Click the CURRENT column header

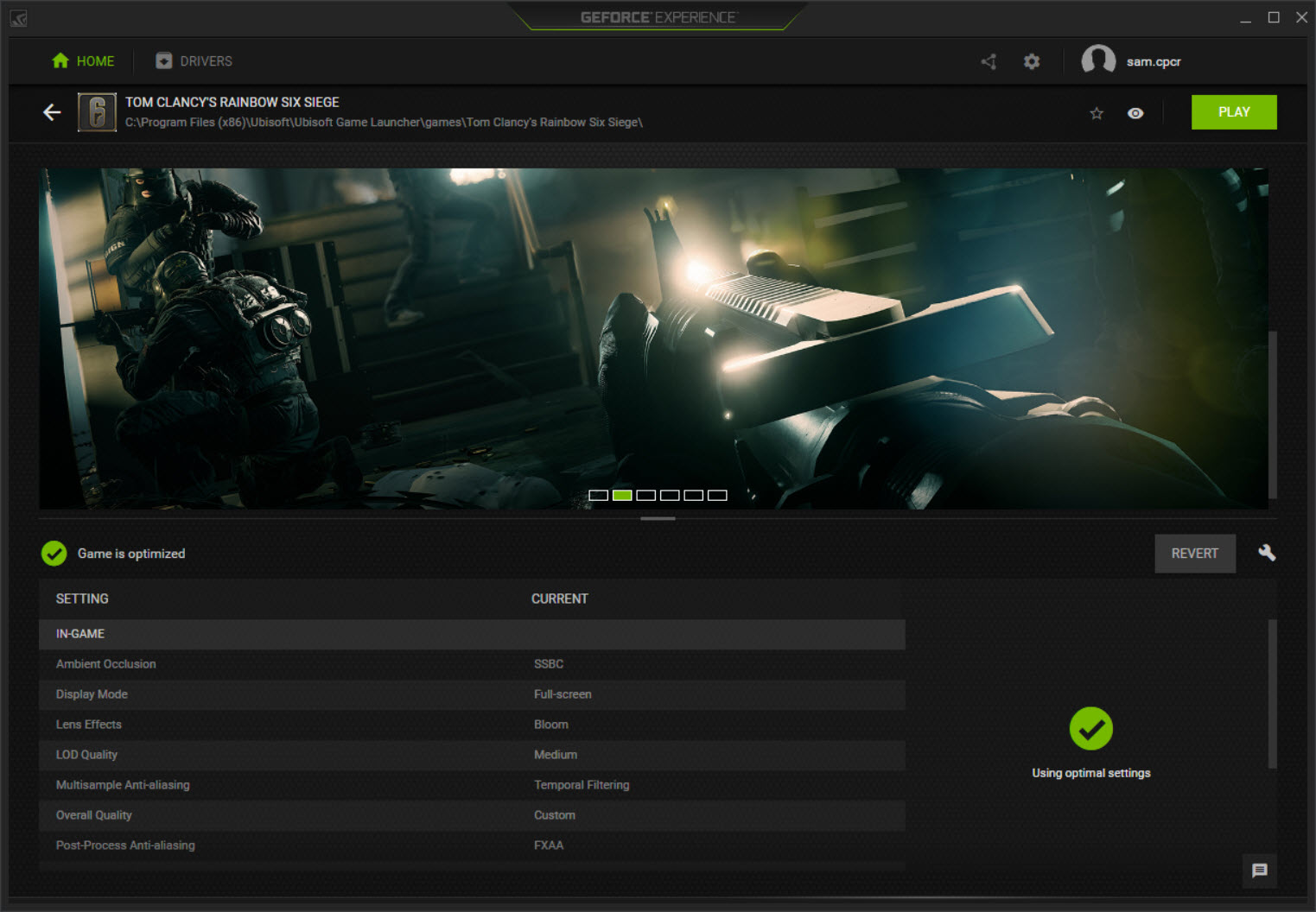(560, 598)
